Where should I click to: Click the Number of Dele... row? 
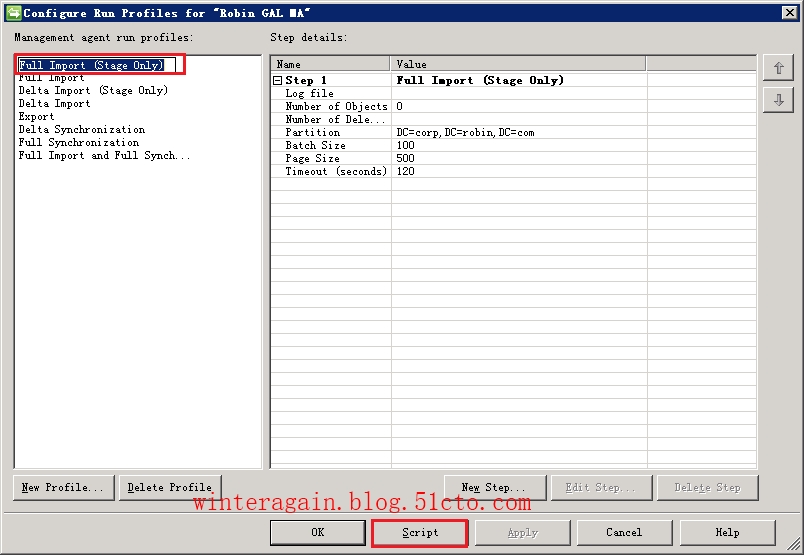click(513, 120)
